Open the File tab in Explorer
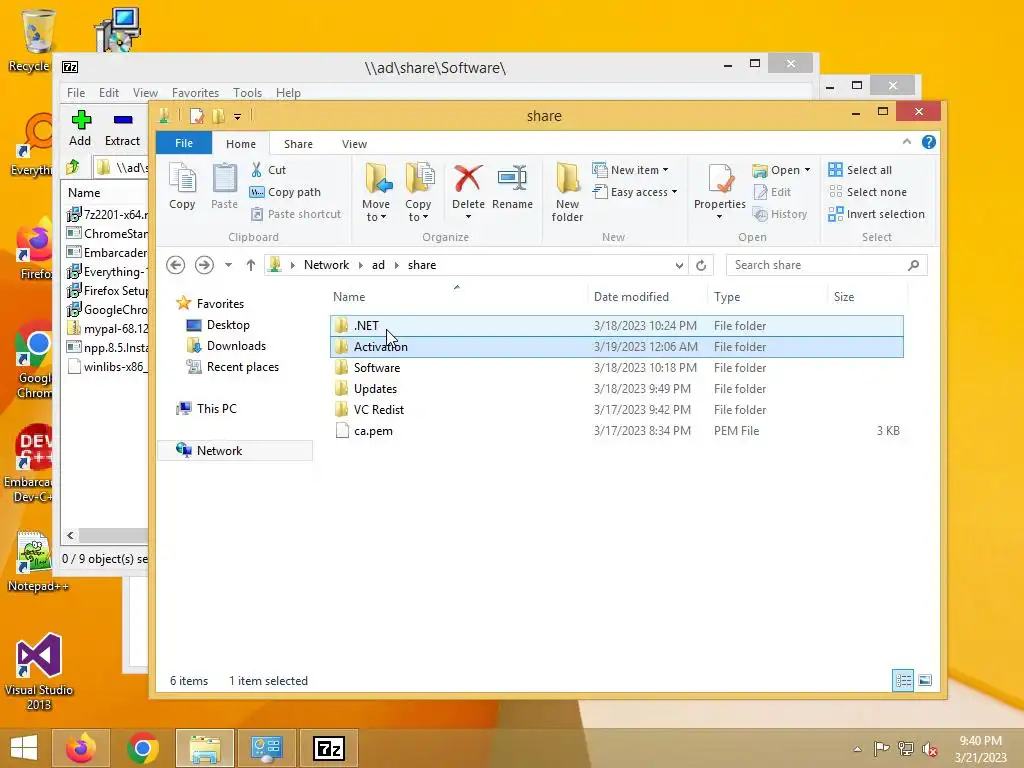This screenshot has width=1024, height=768. coord(184,143)
